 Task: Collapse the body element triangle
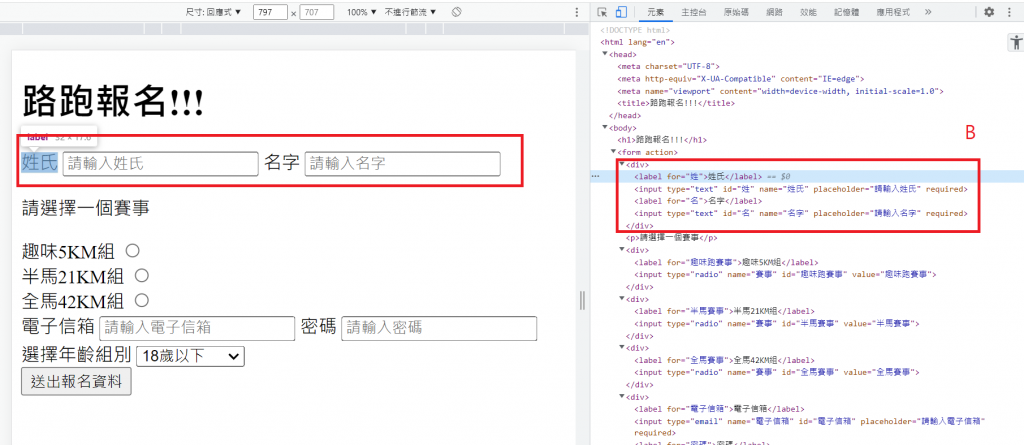coord(605,127)
